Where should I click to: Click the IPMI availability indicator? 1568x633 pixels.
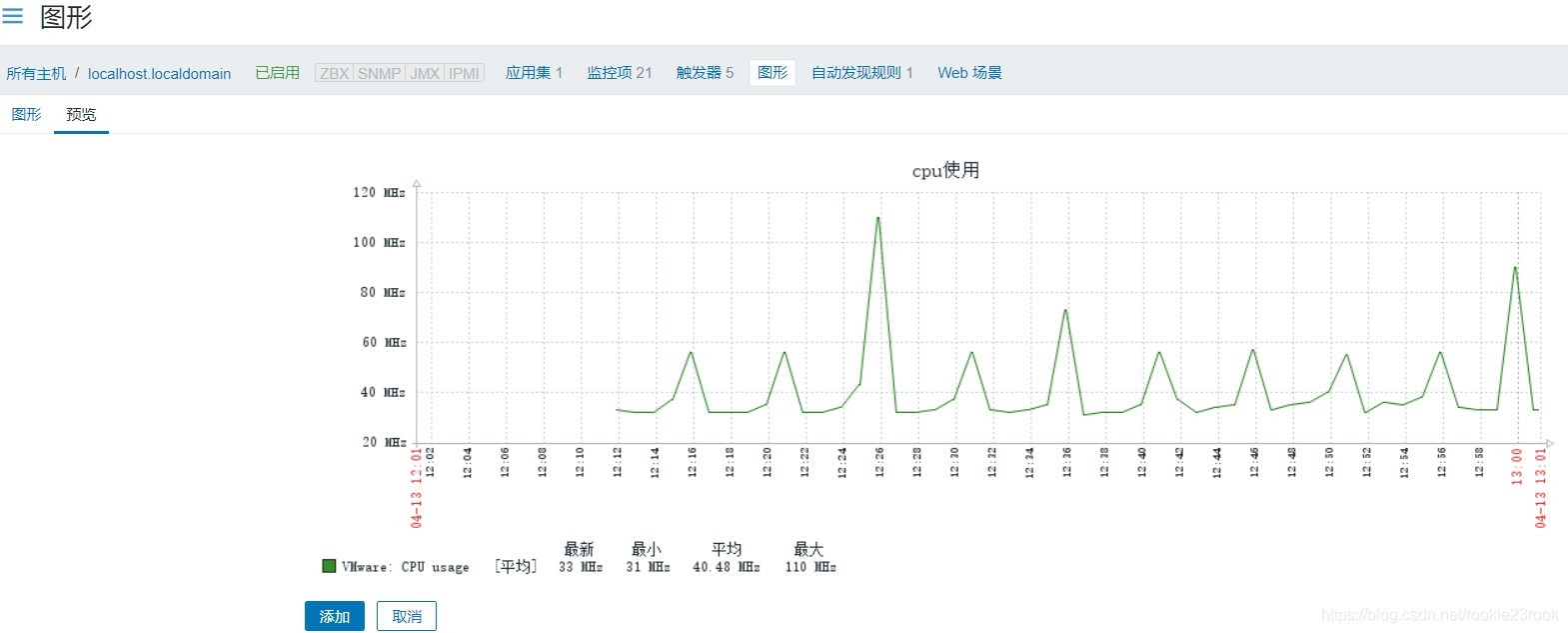click(464, 73)
